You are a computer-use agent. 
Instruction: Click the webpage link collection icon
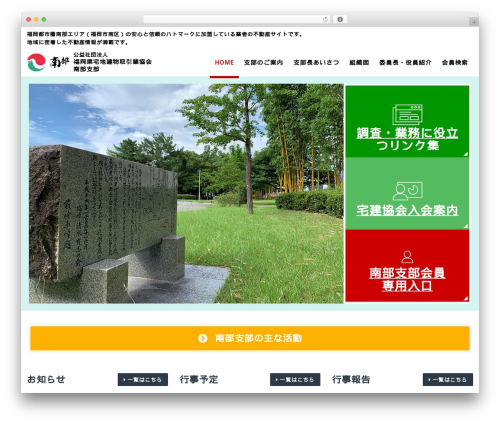(407, 114)
